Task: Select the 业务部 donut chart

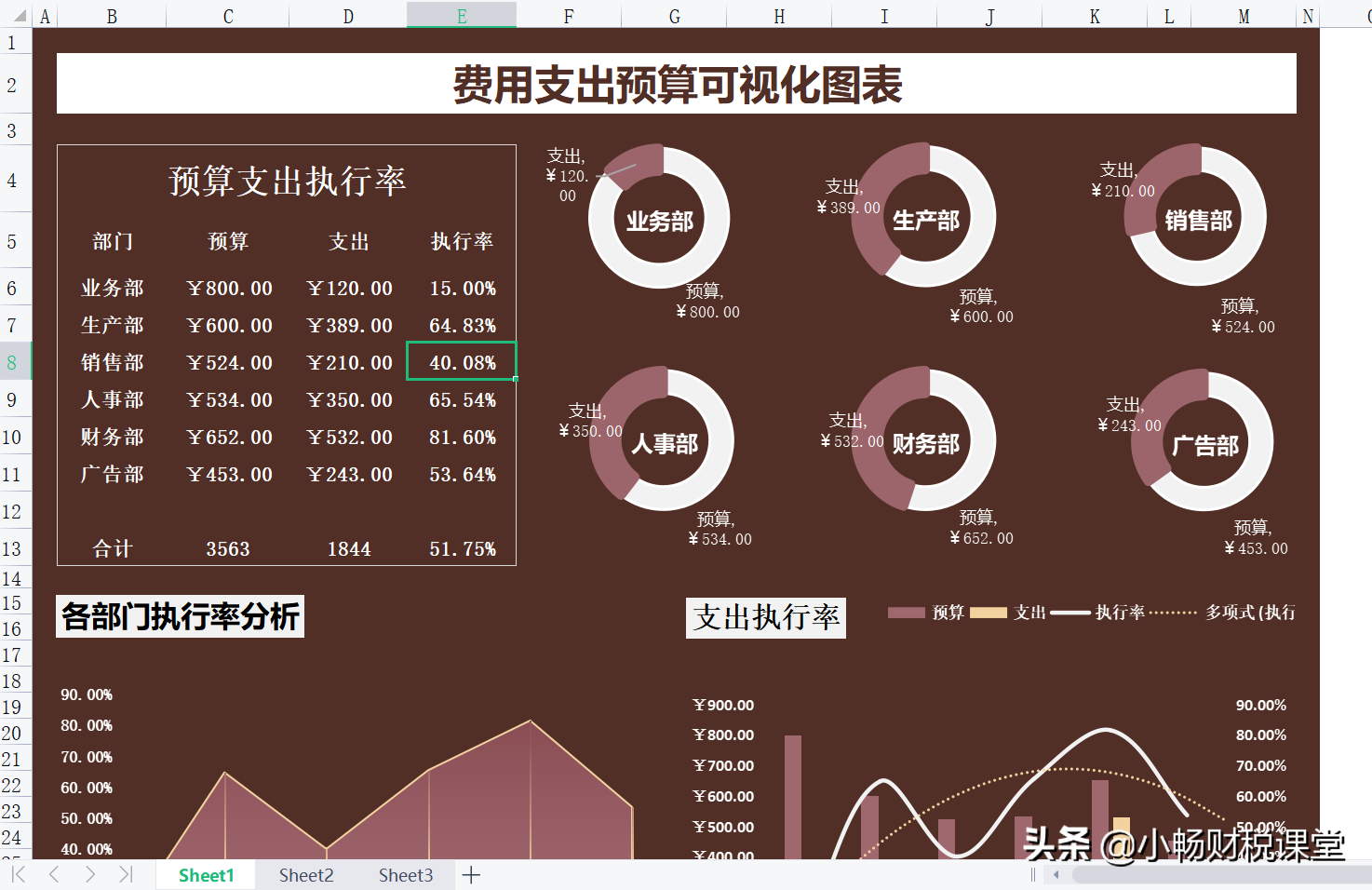Action: coord(658,218)
